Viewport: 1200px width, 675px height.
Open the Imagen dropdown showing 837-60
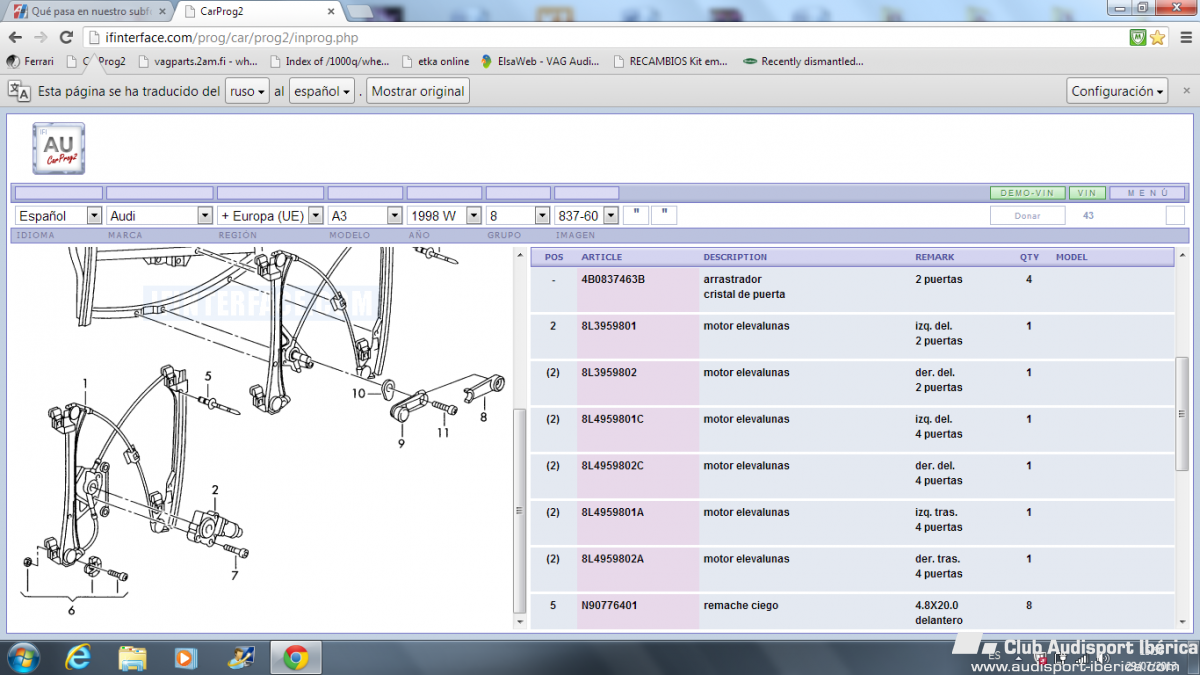click(x=586, y=215)
